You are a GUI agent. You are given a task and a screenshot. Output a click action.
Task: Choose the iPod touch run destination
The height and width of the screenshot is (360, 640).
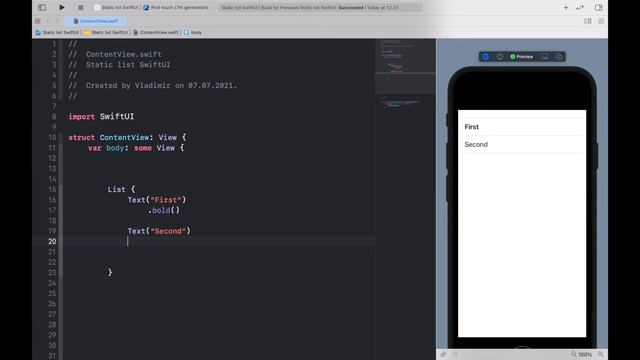coord(176,7)
